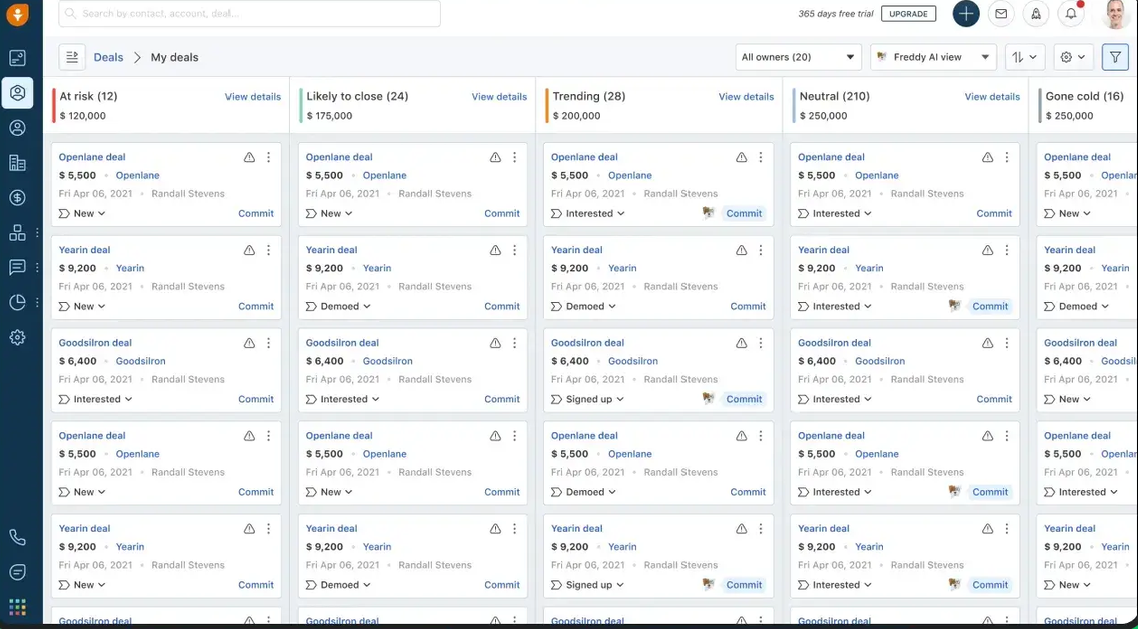
Task: Open the Deals dollar icon in sidebar
Action: click(17, 197)
